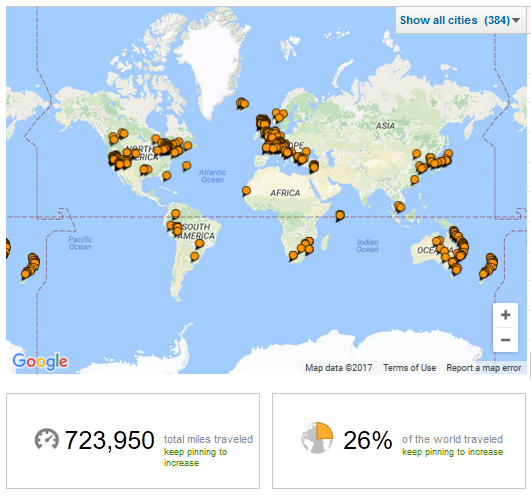This screenshot has height=497, width=531.
Task: Click the globe pie chart icon
Action: pyautogui.click(x=317, y=438)
